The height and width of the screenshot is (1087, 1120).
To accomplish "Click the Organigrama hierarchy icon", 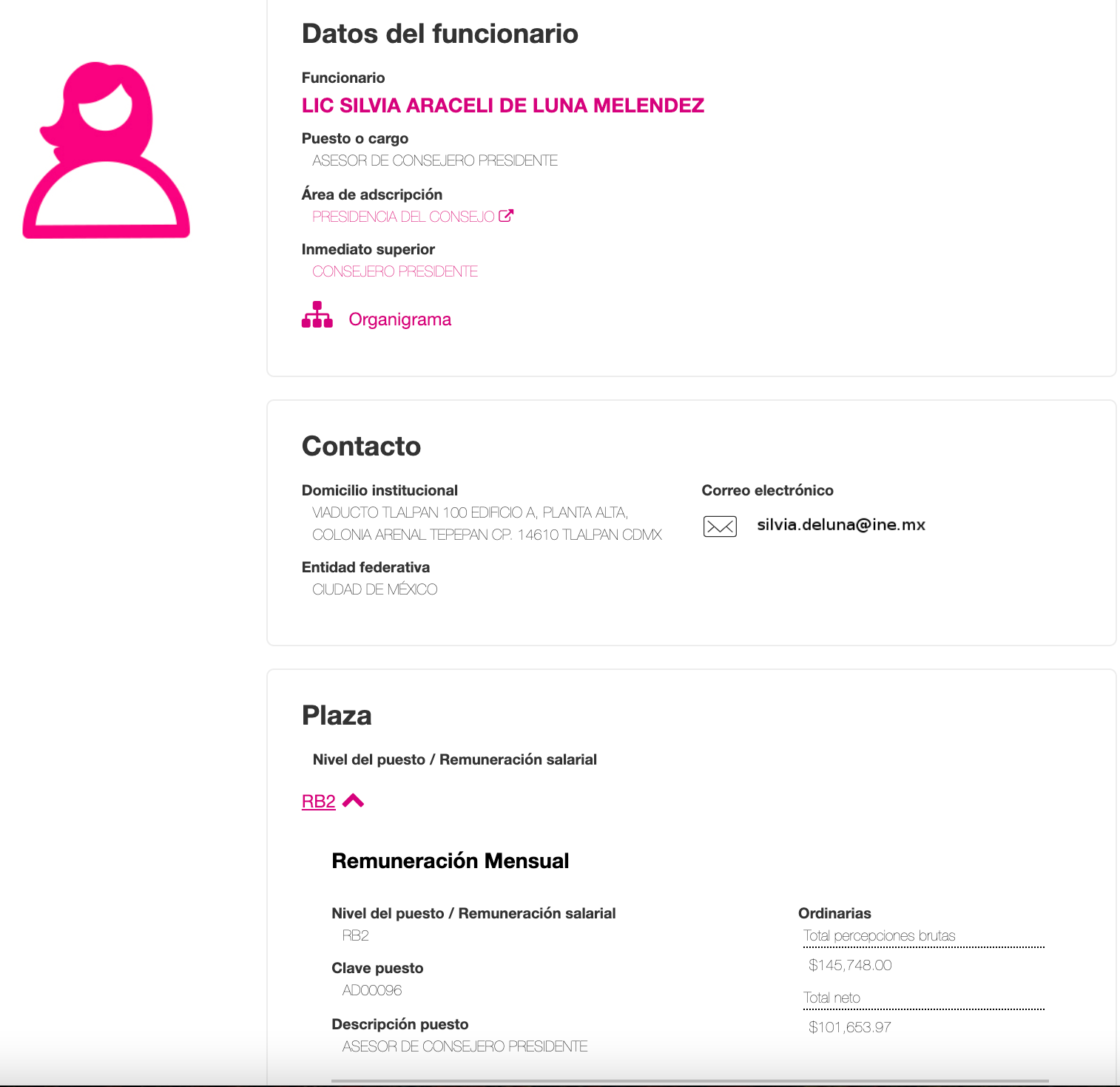I will pos(317,315).
